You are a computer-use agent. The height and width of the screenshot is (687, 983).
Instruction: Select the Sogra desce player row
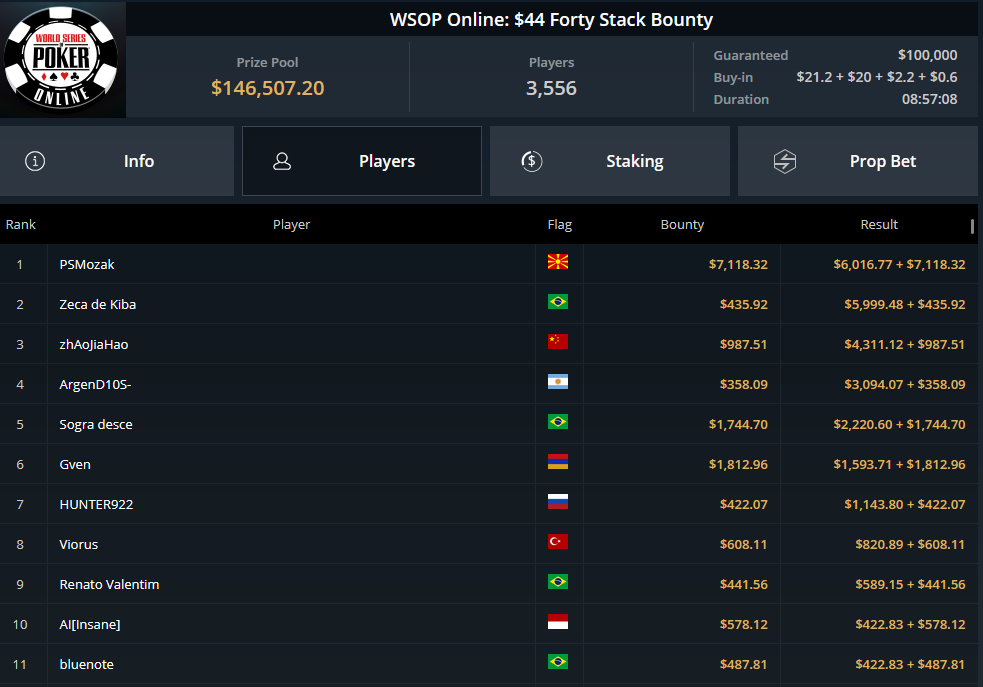[489, 424]
